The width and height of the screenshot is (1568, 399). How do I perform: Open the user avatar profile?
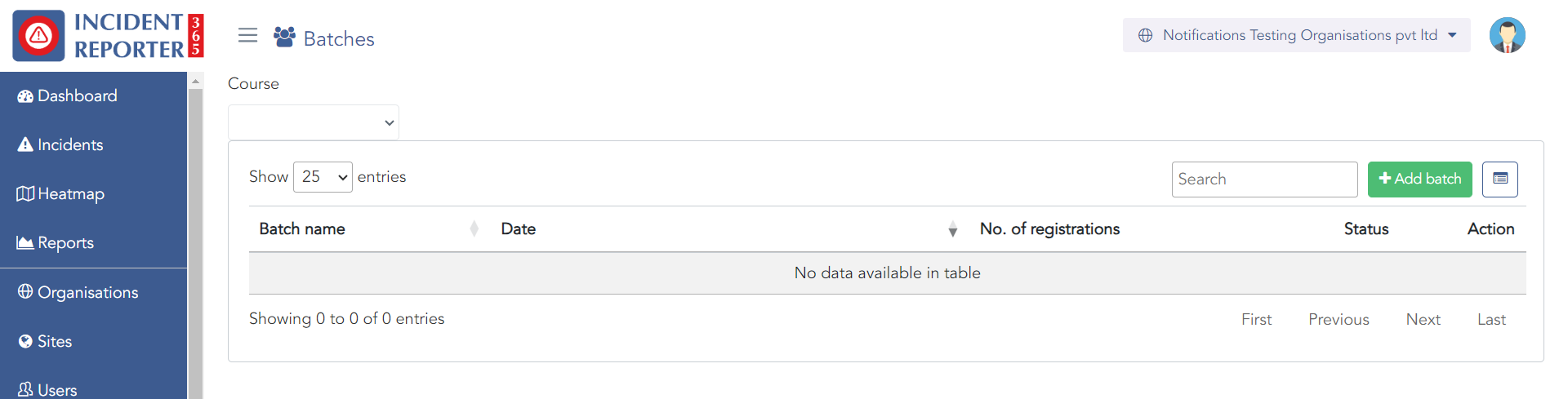coord(1507,35)
